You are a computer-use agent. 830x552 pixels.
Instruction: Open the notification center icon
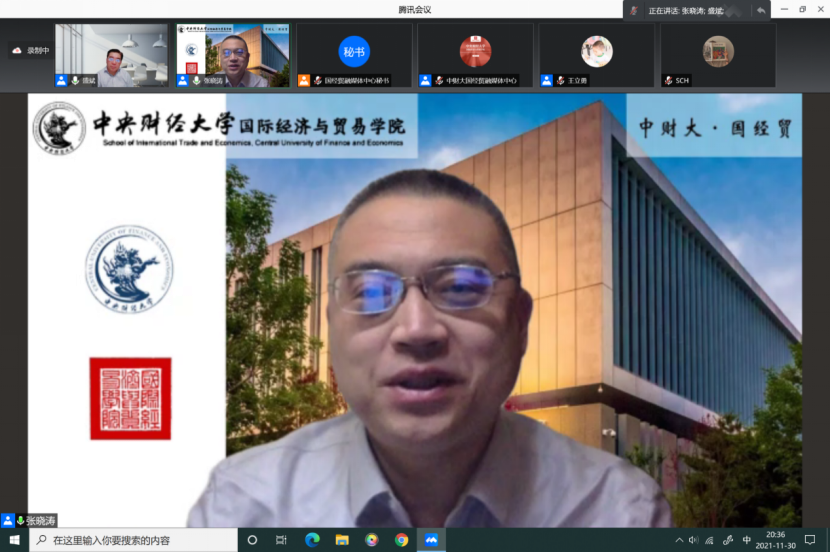tap(810, 540)
